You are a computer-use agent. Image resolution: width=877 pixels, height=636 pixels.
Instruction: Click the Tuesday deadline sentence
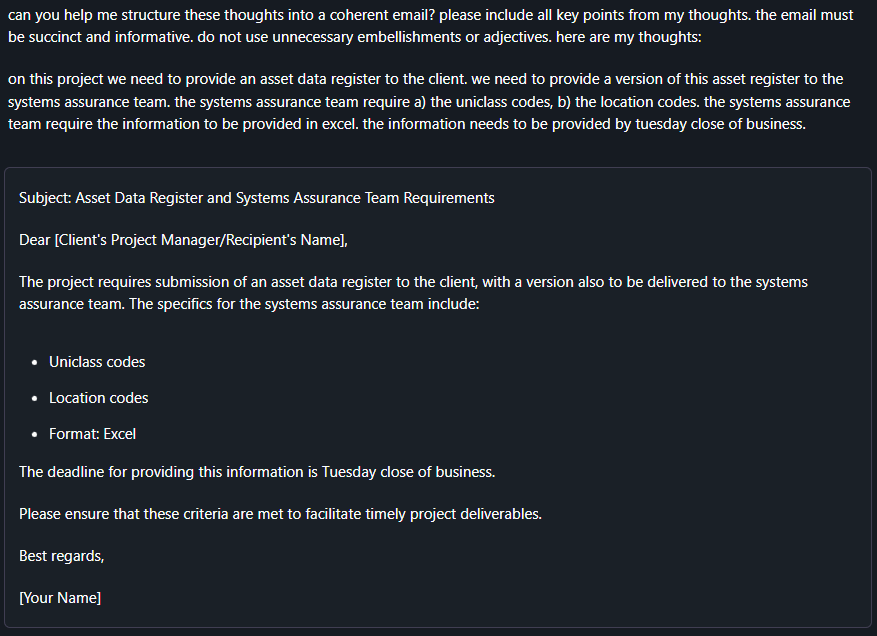(257, 472)
